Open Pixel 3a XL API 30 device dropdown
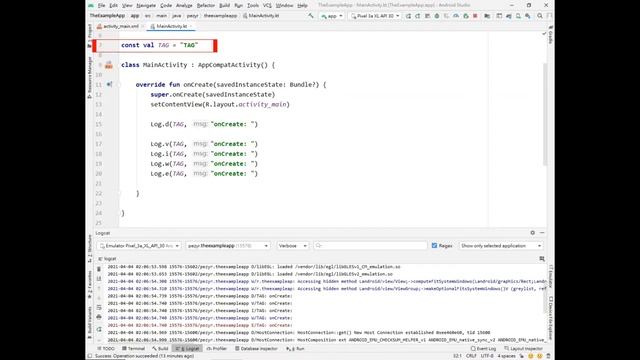The image size is (640, 360). pos(375,16)
